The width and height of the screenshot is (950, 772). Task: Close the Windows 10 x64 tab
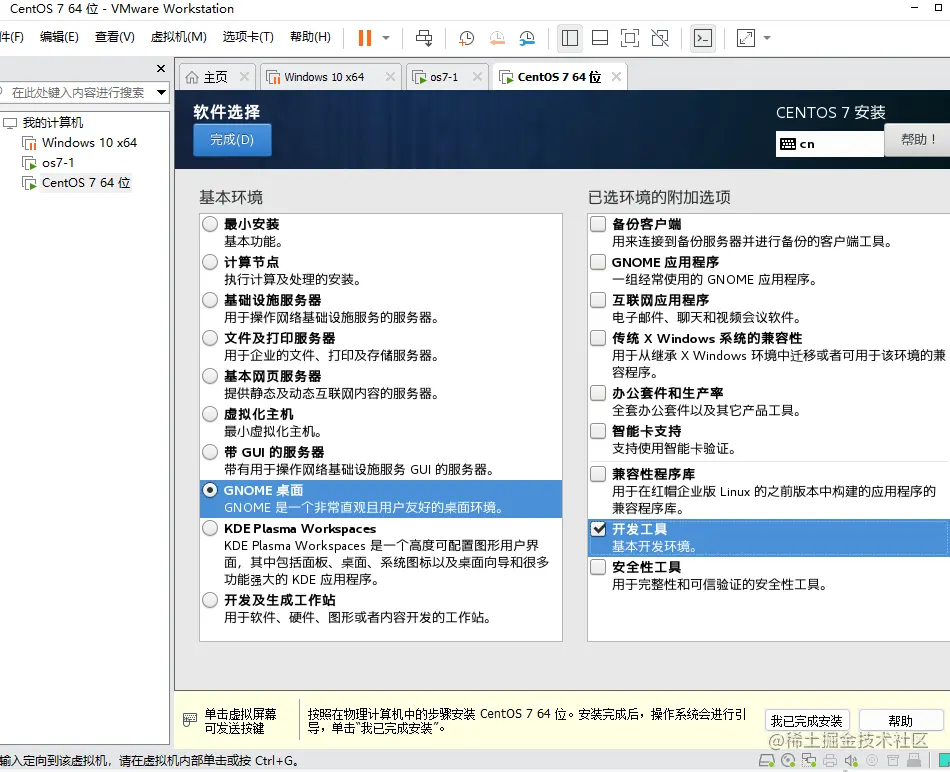[390, 77]
